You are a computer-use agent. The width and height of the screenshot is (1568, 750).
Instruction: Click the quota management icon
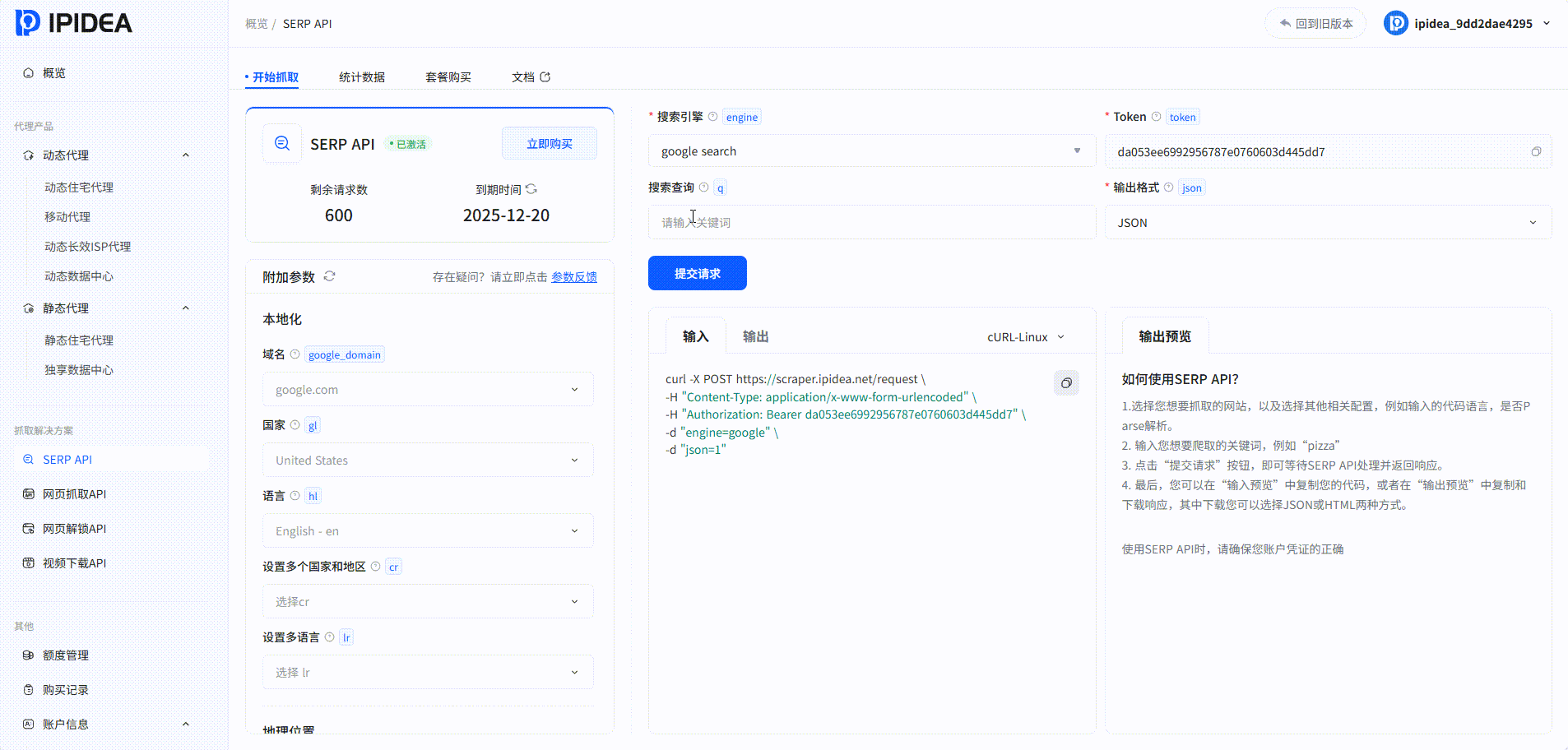[x=28, y=655]
